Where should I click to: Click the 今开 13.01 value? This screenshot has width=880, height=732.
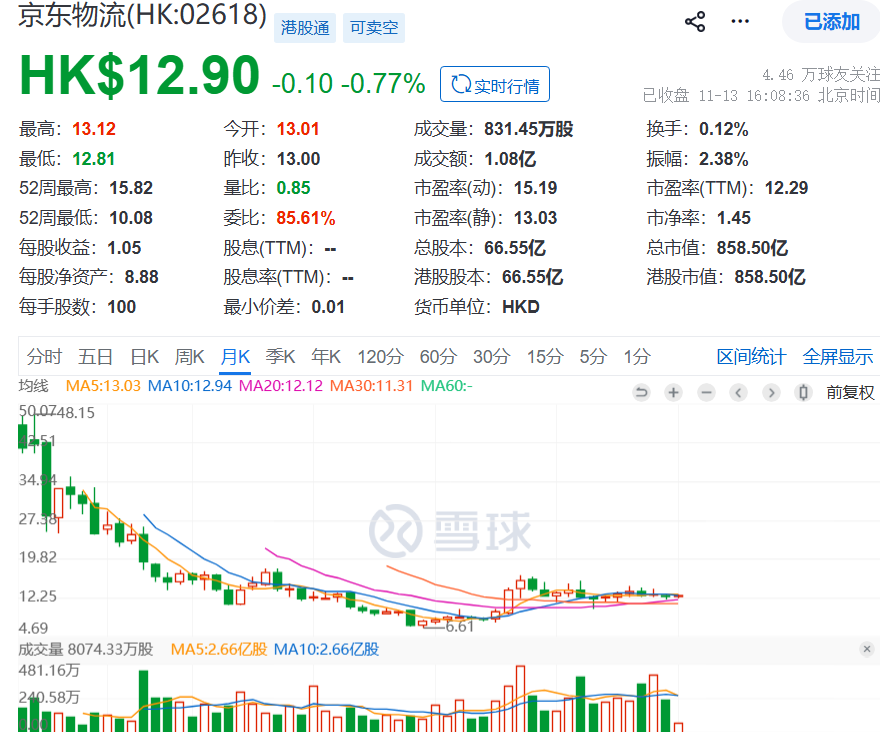click(298, 129)
